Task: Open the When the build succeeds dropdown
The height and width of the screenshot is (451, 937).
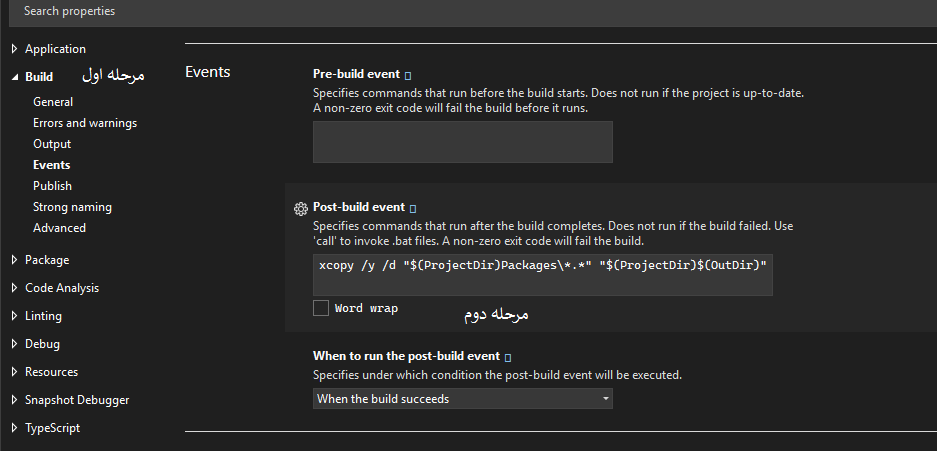Action: pyautogui.click(x=463, y=398)
